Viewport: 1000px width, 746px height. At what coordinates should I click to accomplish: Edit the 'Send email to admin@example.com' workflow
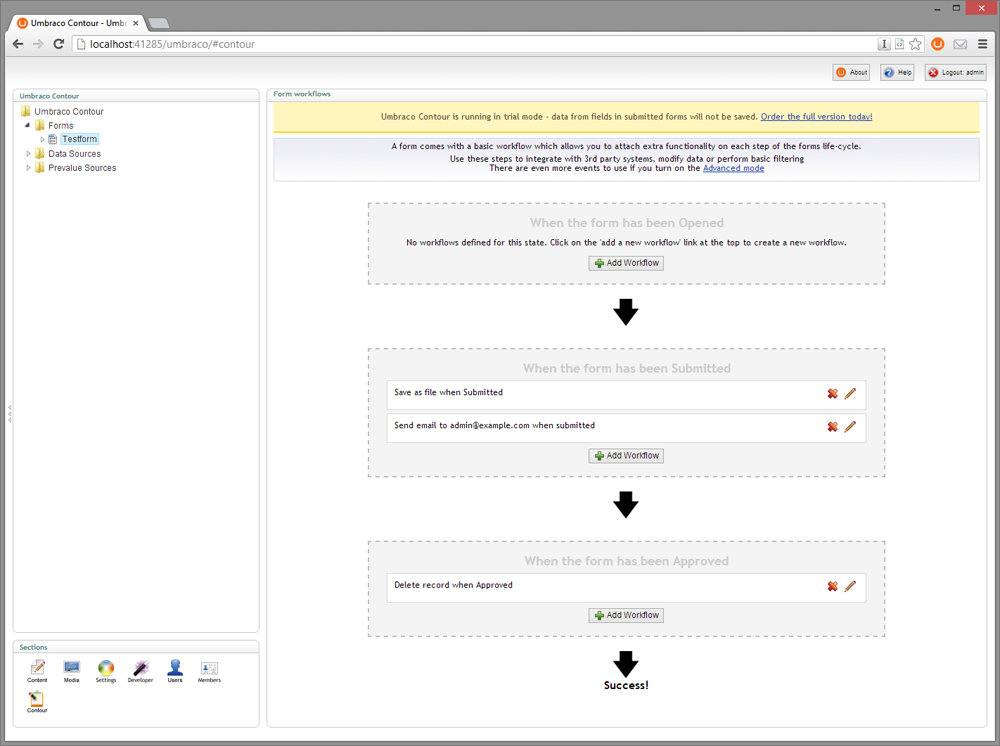850,427
